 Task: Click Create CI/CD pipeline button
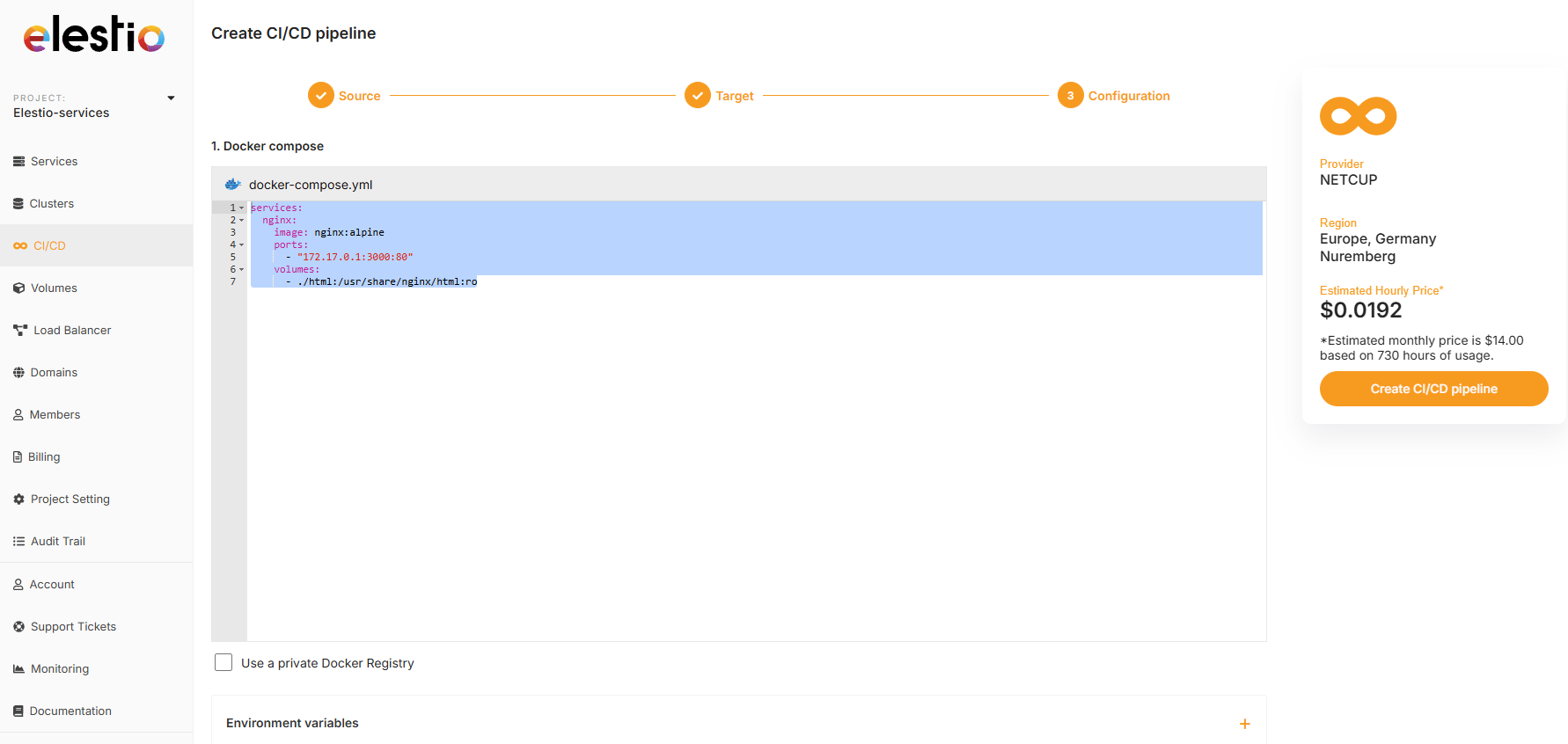coord(1433,389)
